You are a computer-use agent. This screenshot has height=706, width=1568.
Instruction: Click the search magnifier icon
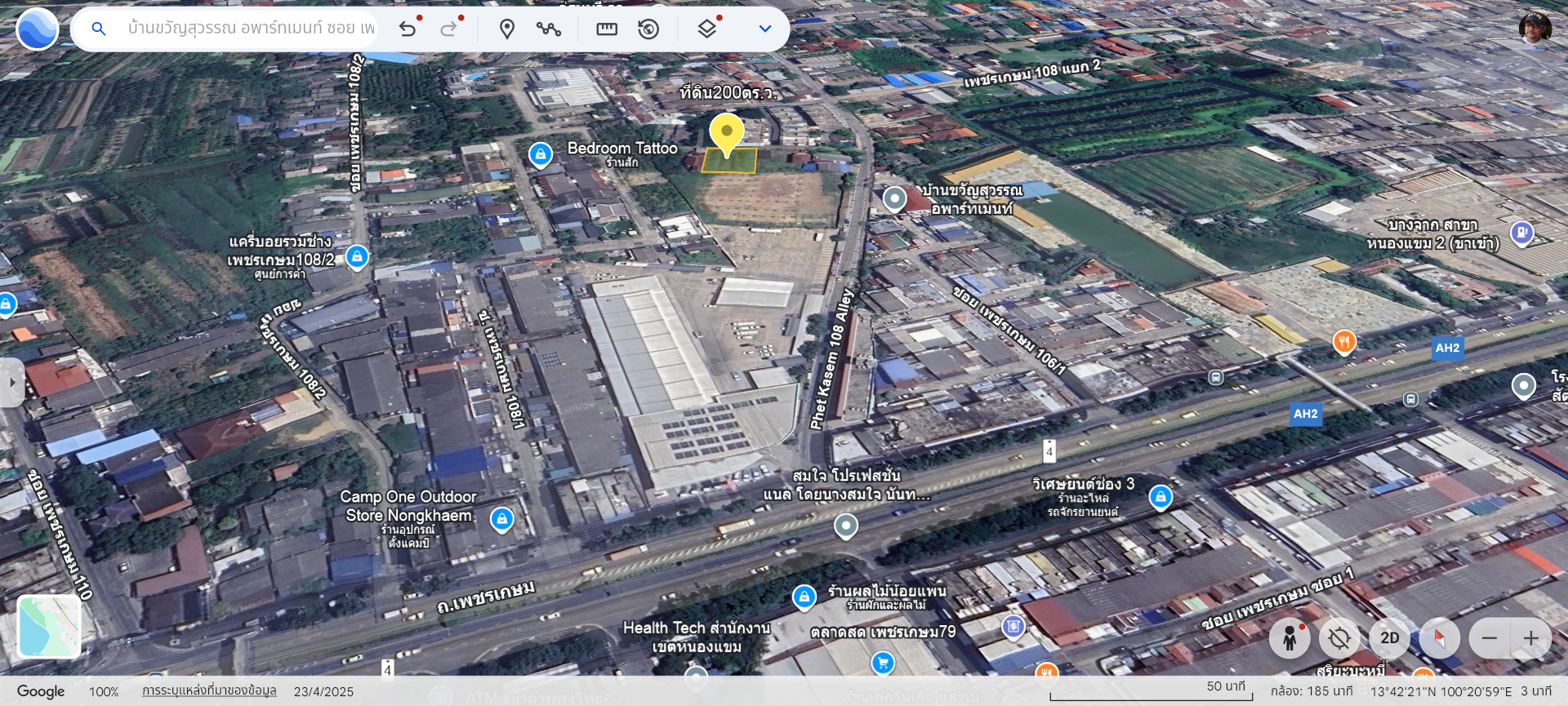pos(99,29)
